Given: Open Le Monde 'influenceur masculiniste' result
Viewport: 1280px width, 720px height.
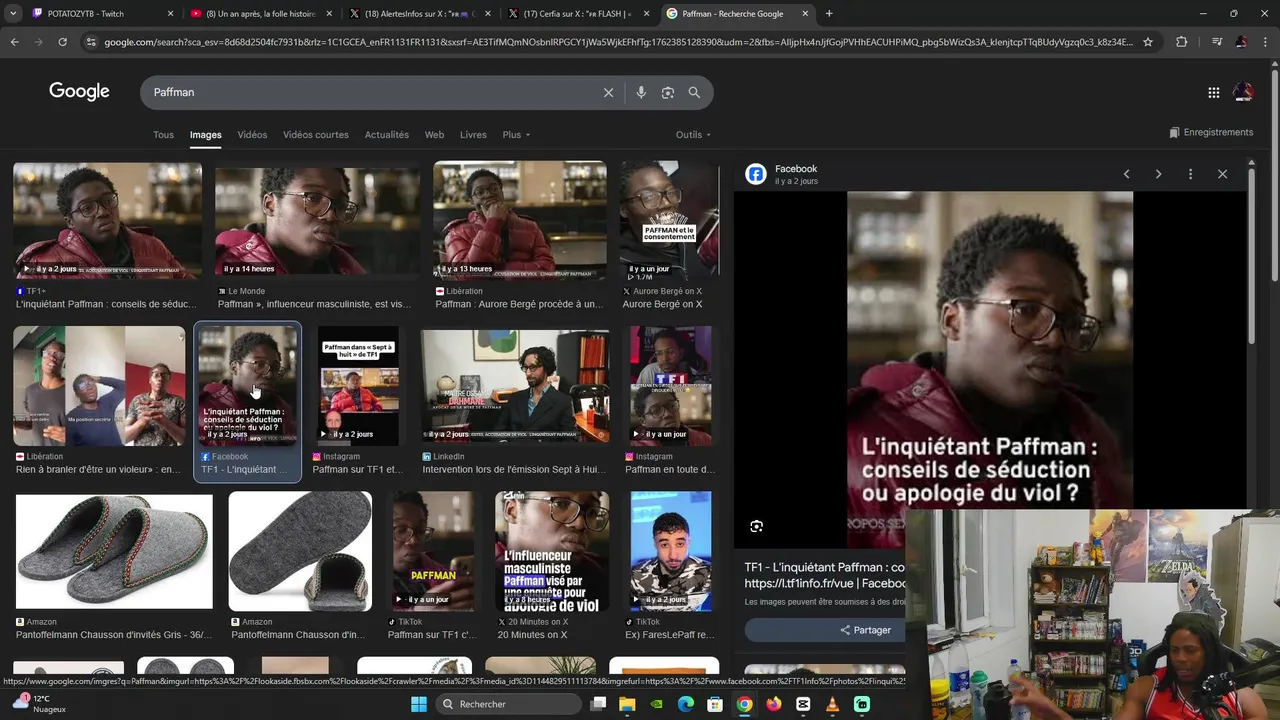Looking at the screenshot, I should pyautogui.click(x=314, y=304).
